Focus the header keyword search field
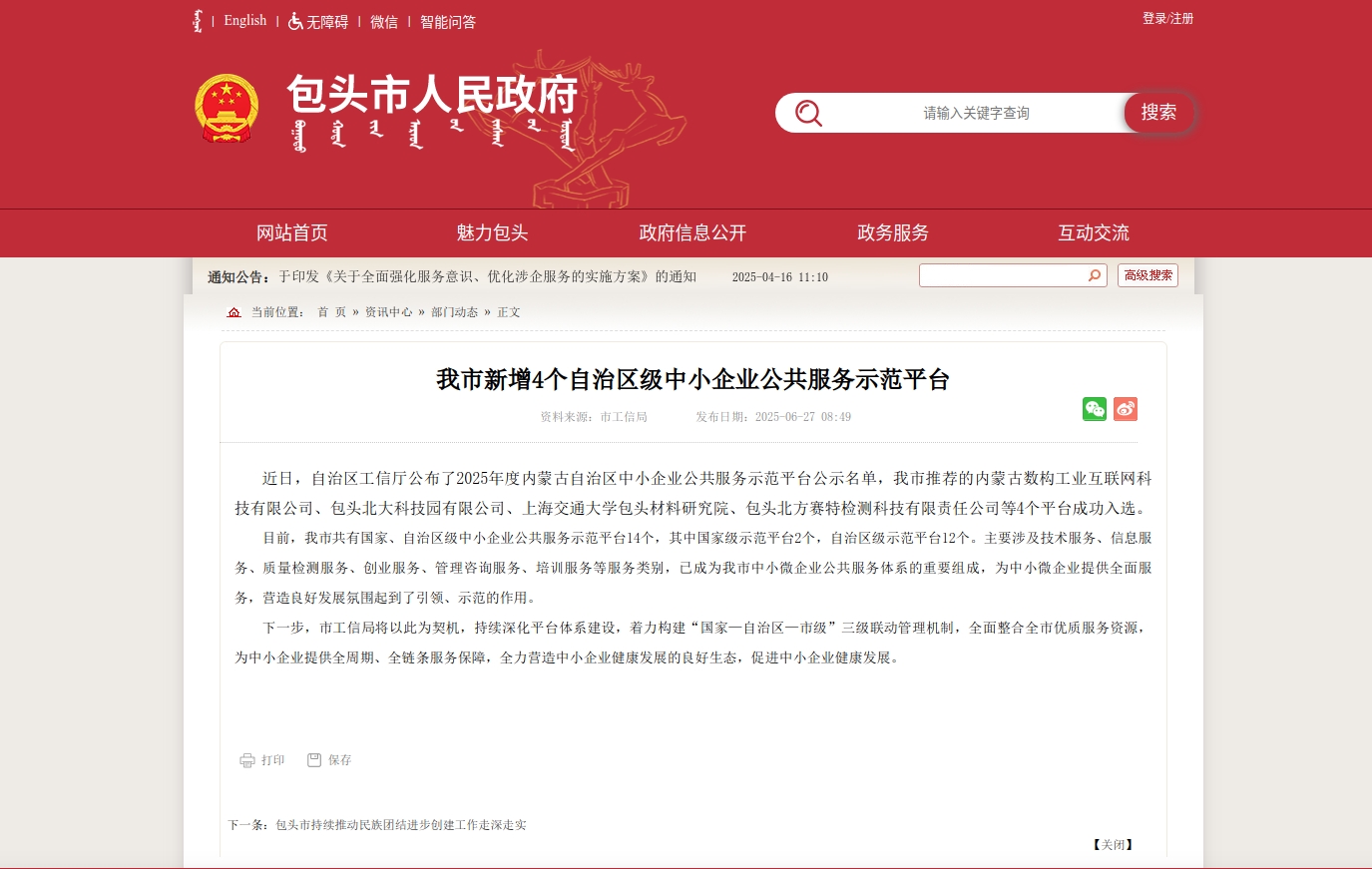 pos(975,113)
